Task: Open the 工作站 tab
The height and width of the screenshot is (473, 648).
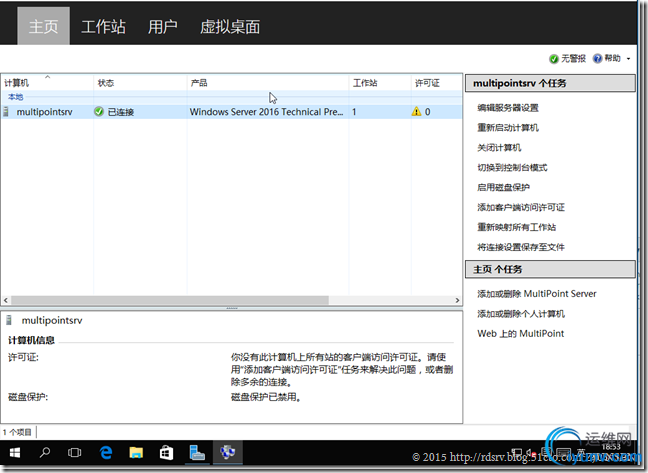Action: 103,26
